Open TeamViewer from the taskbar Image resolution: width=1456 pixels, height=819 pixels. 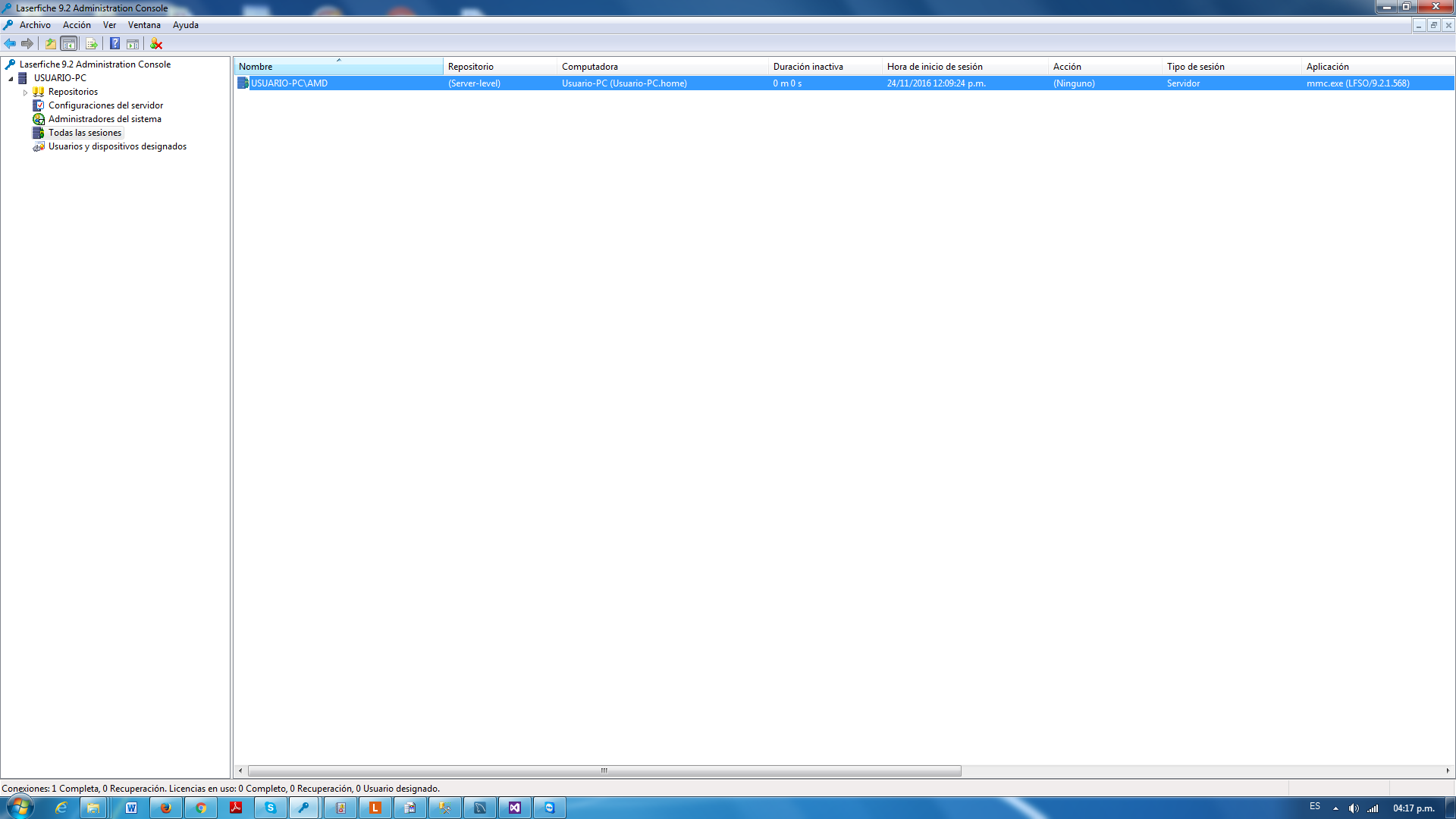tap(550, 808)
